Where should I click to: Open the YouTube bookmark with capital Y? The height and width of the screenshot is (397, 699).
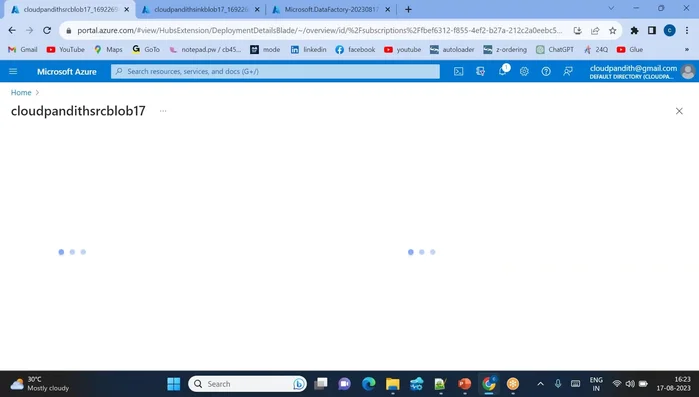[66, 49]
